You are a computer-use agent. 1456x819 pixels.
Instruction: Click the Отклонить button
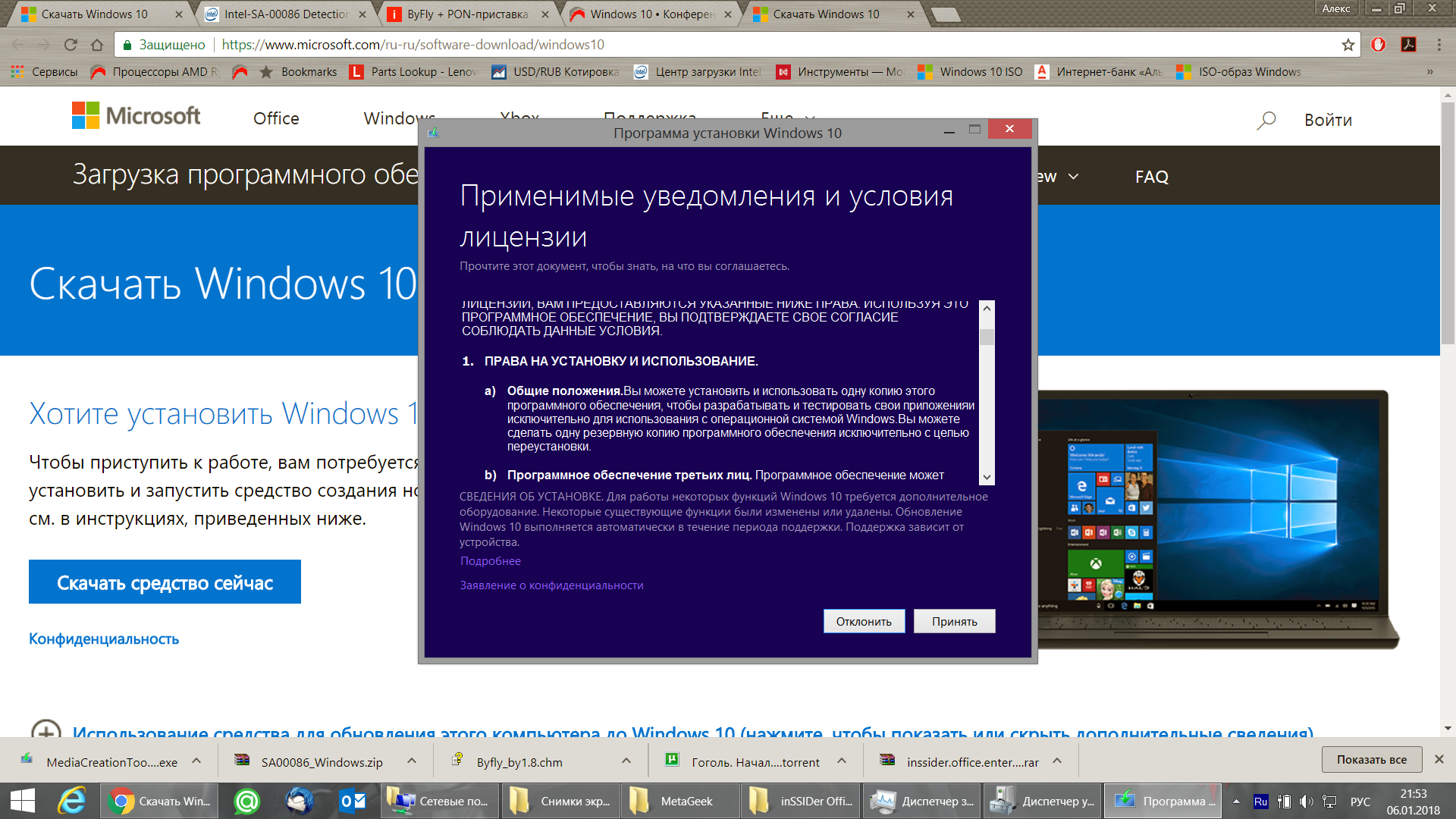tap(864, 621)
